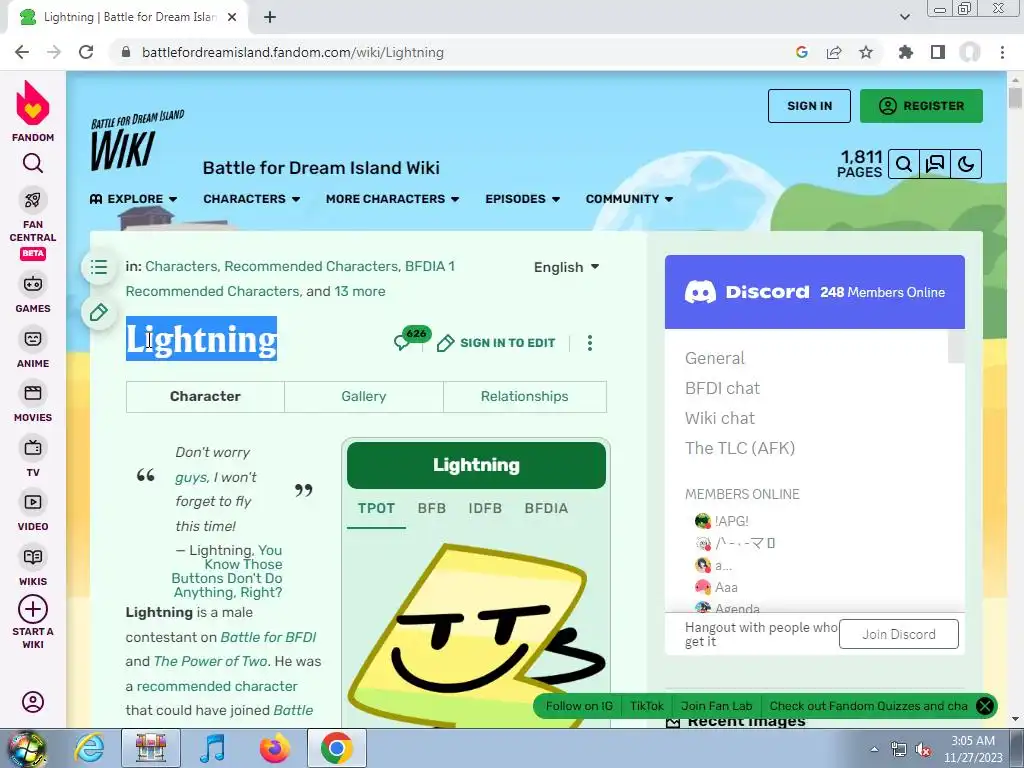Screen dimensions: 1024x768
Task: Expand the More Characters menu
Action: (x=392, y=199)
